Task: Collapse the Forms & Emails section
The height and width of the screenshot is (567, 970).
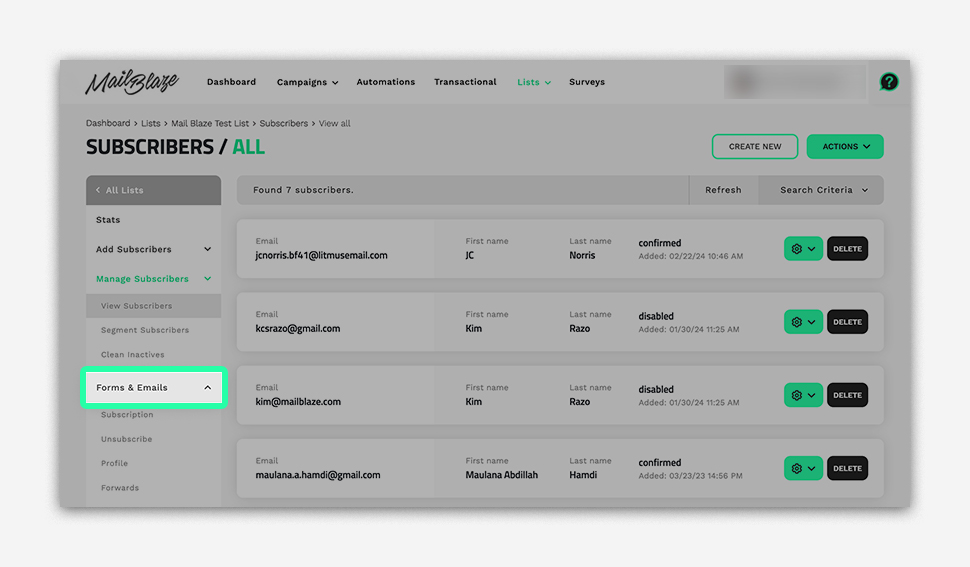Action: coord(153,388)
